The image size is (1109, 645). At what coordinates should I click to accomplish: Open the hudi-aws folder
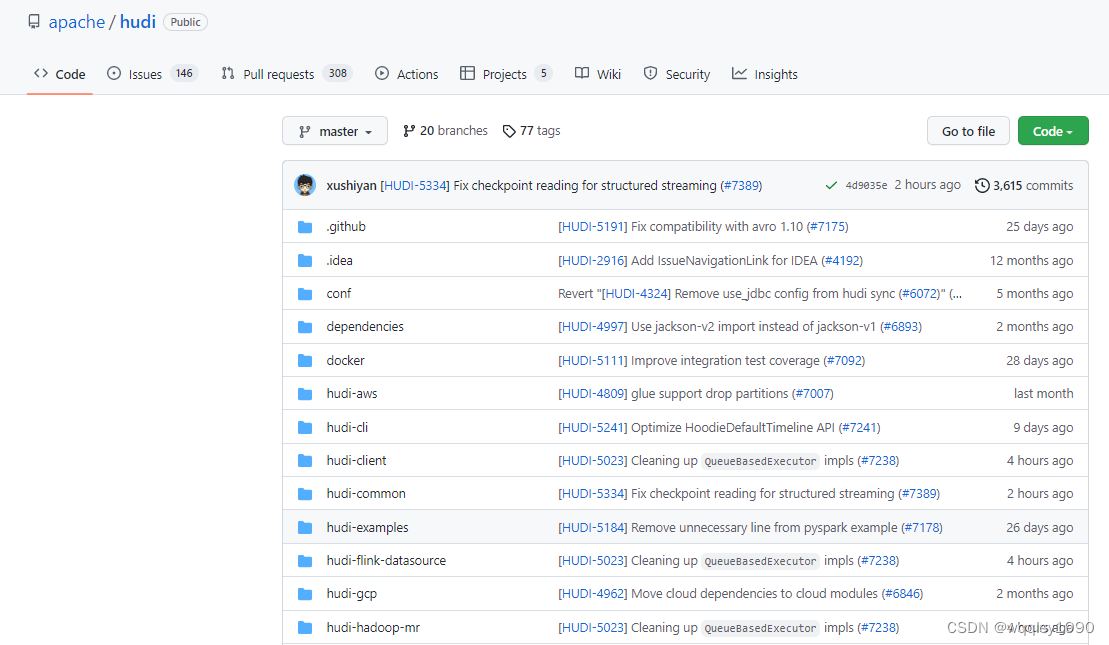352,394
